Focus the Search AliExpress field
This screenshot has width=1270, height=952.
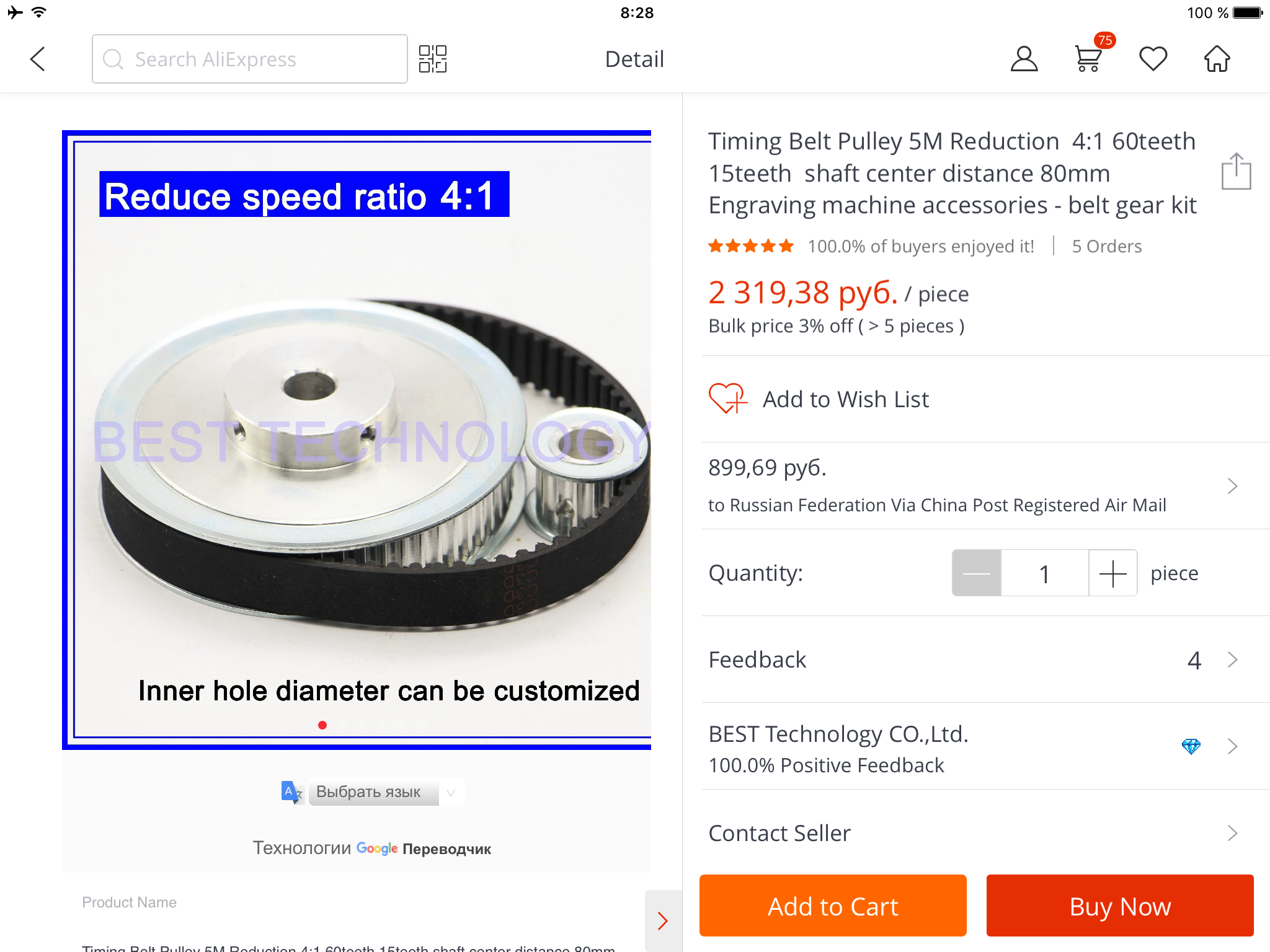(x=250, y=59)
